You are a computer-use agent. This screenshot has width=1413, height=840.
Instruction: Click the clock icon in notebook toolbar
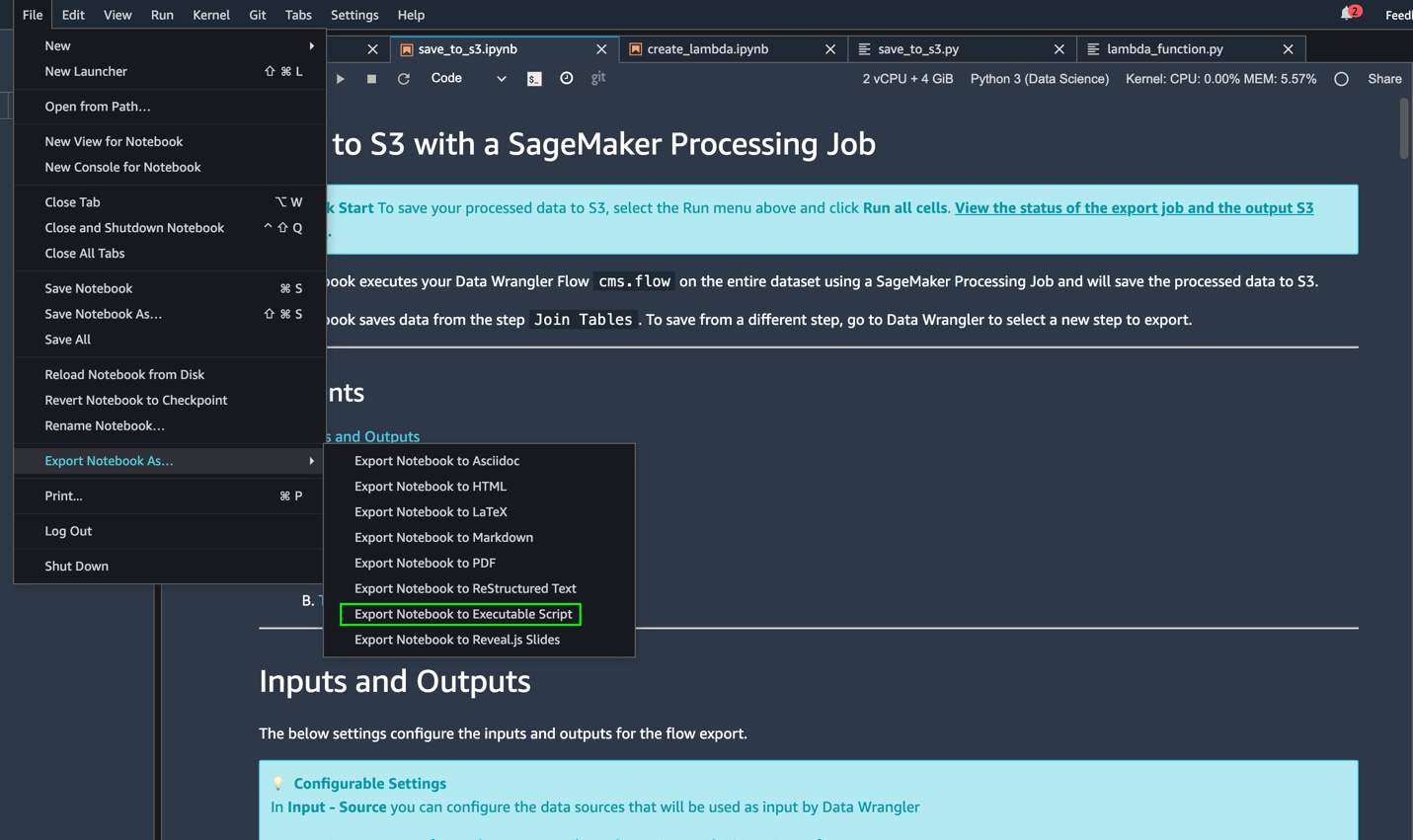pyautogui.click(x=567, y=78)
